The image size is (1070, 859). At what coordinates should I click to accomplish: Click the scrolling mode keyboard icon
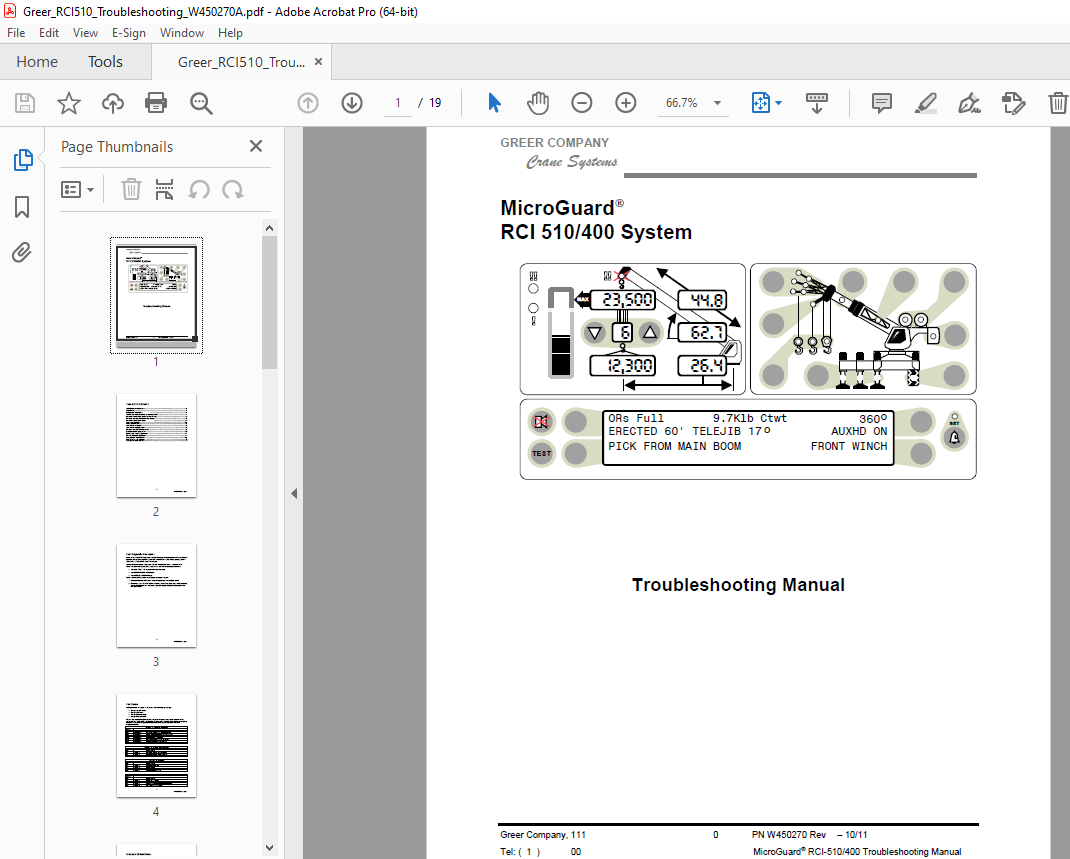click(816, 103)
